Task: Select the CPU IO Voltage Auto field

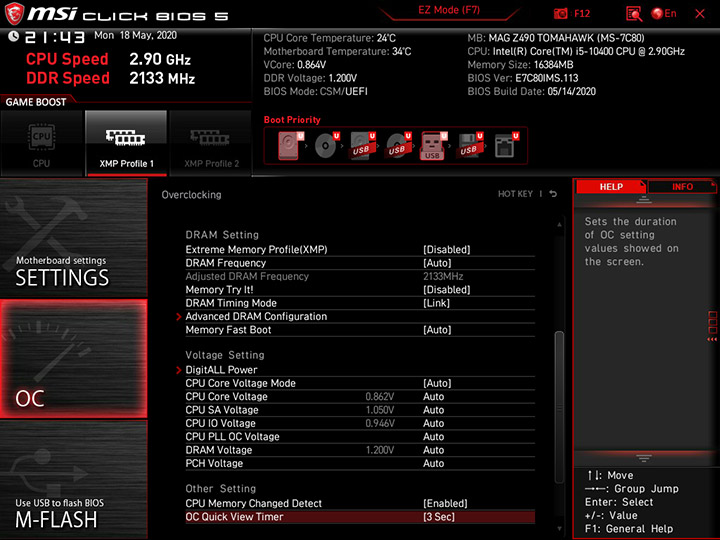Action: click(x=433, y=423)
